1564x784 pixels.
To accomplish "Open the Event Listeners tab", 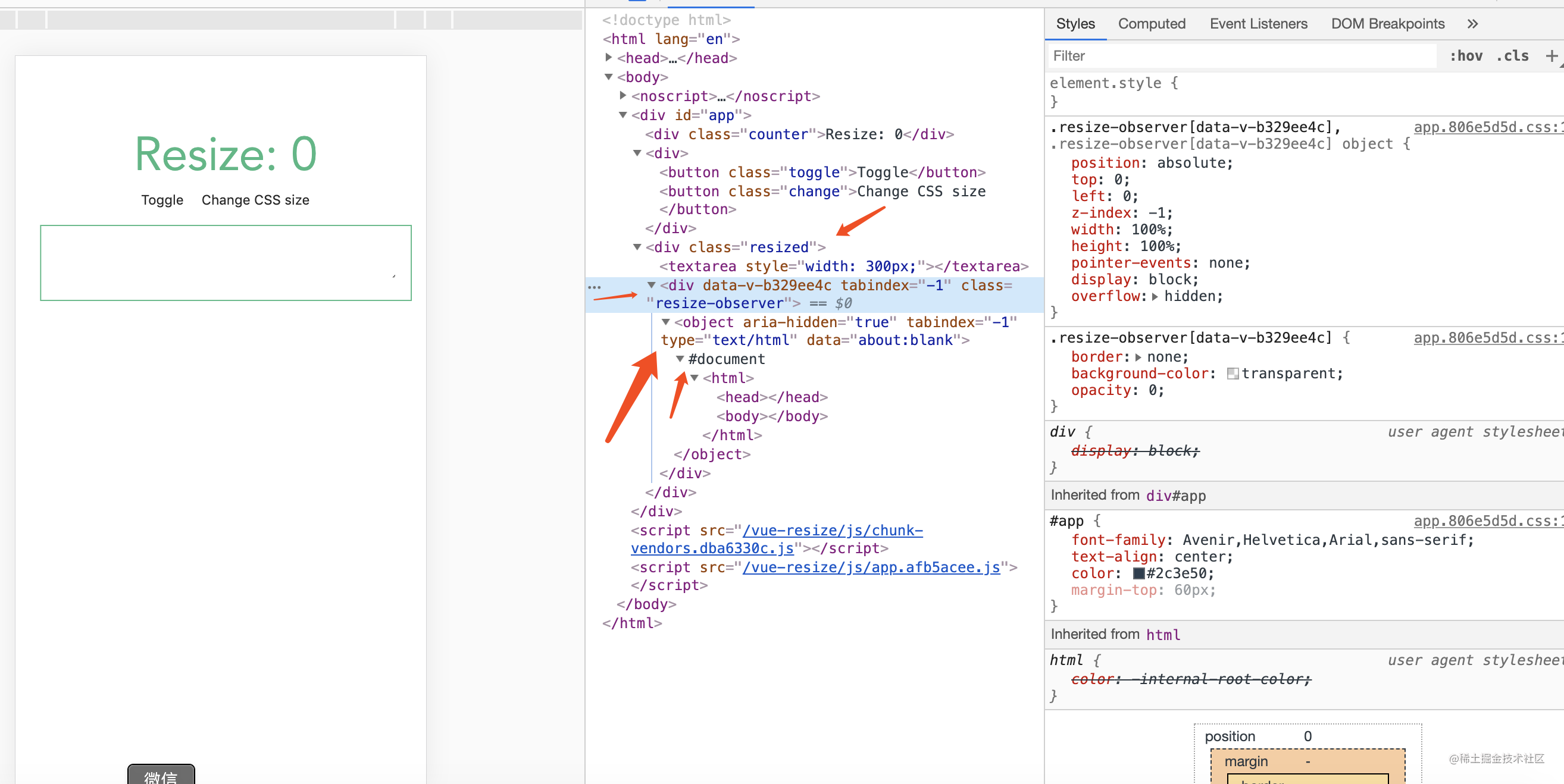I will [x=1259, y=24].
